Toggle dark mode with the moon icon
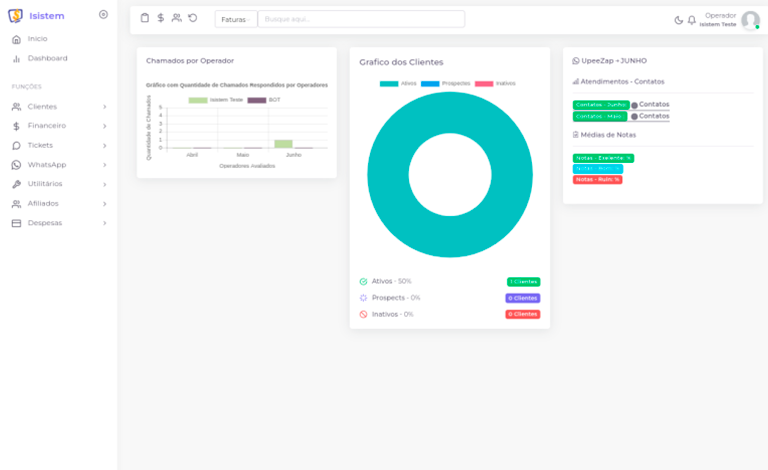The width and height of the screenshot is (768, 470). 678,20
